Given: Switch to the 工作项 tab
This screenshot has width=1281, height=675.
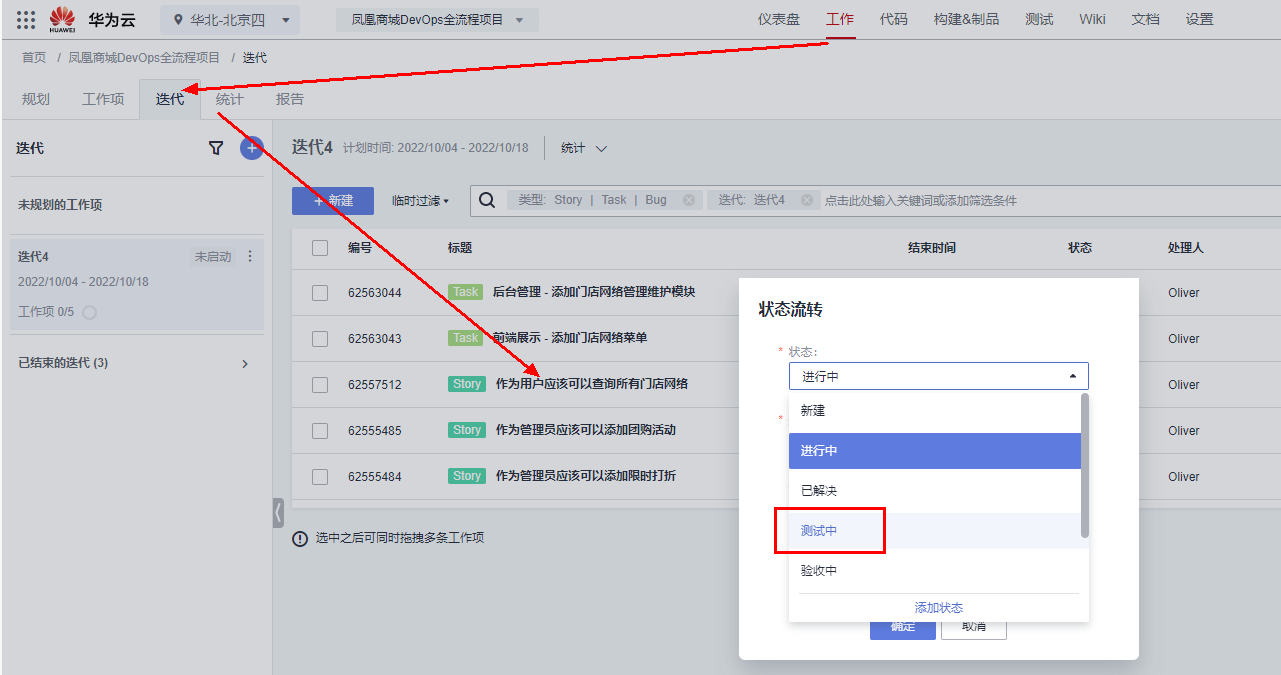Looking at the screenshot, I should 103,99.
